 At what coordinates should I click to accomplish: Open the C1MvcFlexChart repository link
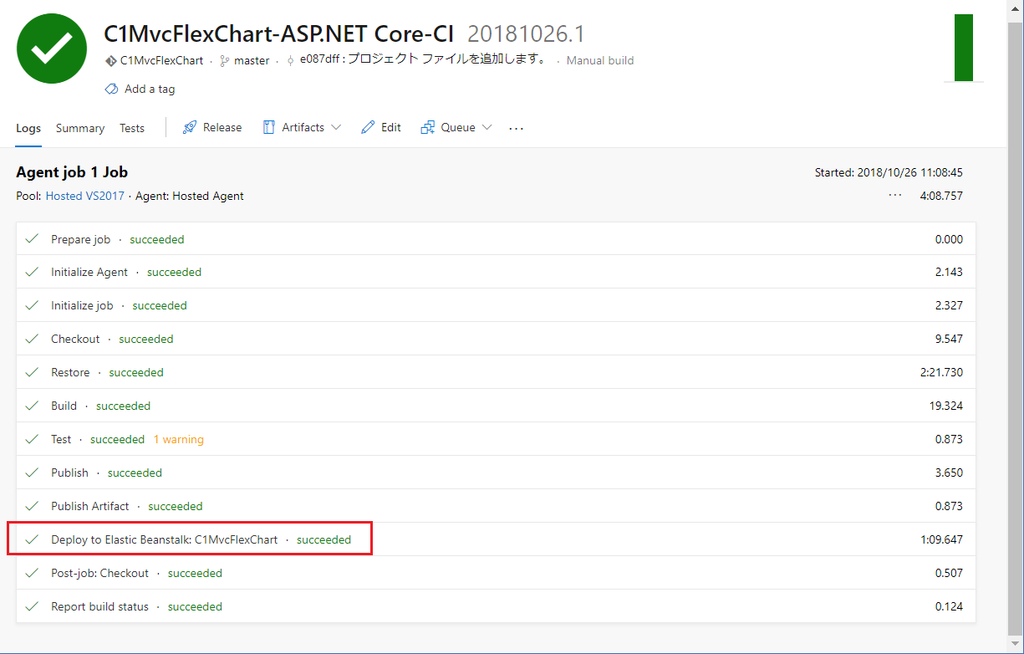[x=161, y=61]
